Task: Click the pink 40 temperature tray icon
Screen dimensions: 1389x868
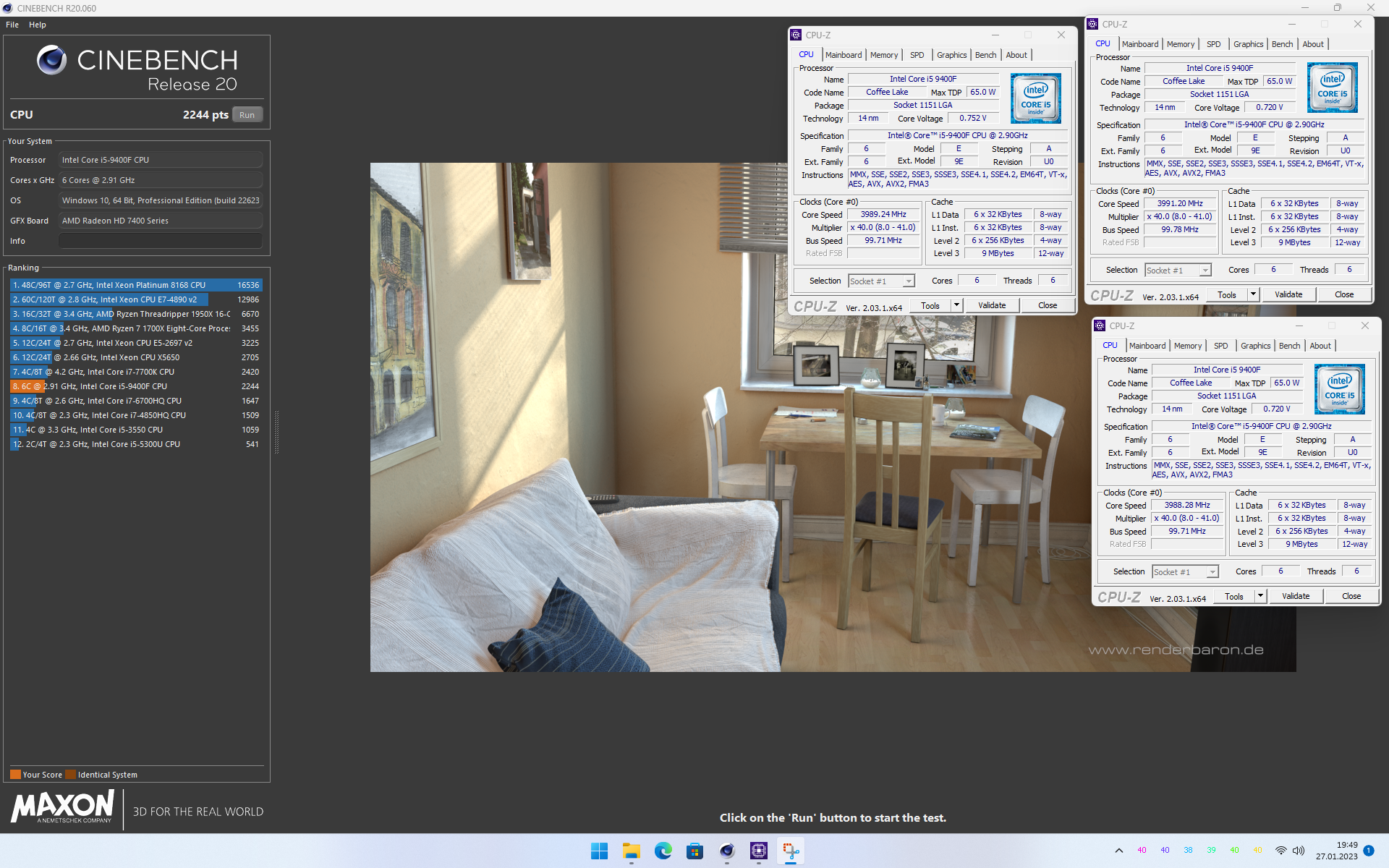Action: pyautogui.click(x=1142, y=851)
